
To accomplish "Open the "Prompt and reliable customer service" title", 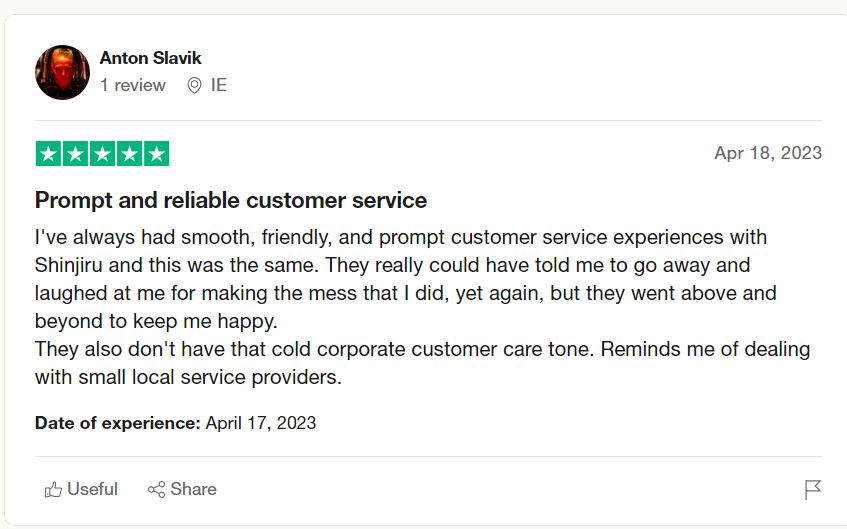I will point(231,200).
